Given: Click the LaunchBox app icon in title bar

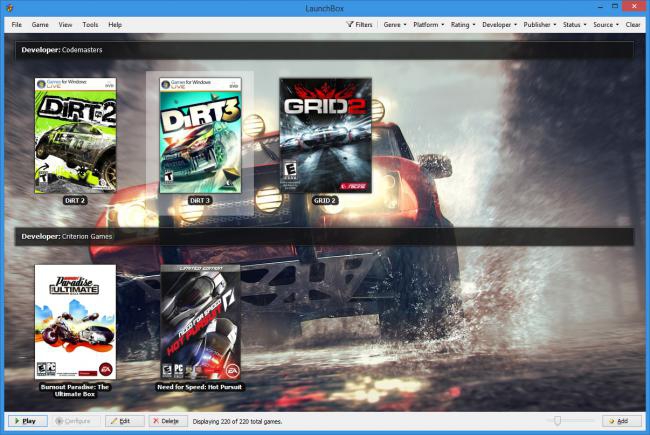Looking at the screenshot, I should (x=10, y=7).
